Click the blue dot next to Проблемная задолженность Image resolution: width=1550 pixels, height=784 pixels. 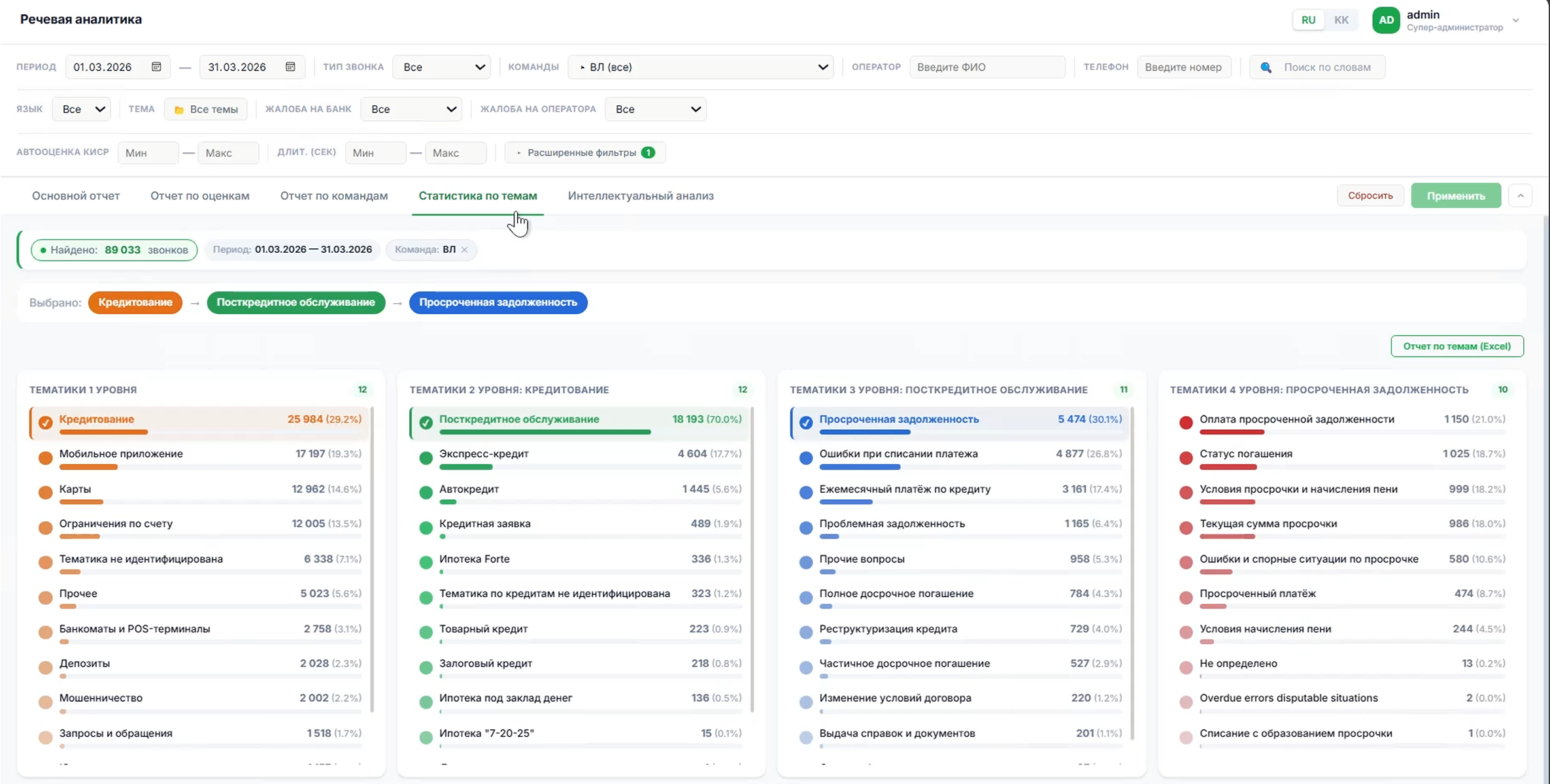point(806,527)
